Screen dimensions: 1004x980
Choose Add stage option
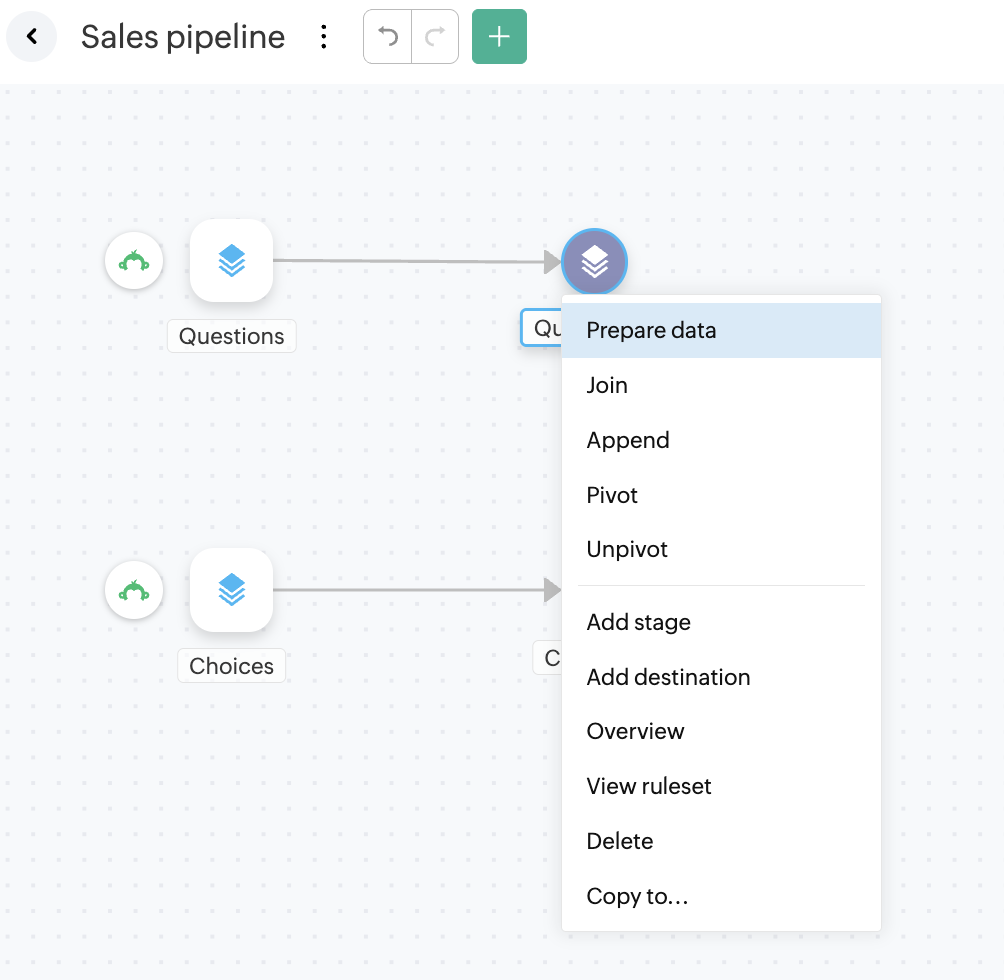(638, 622)
